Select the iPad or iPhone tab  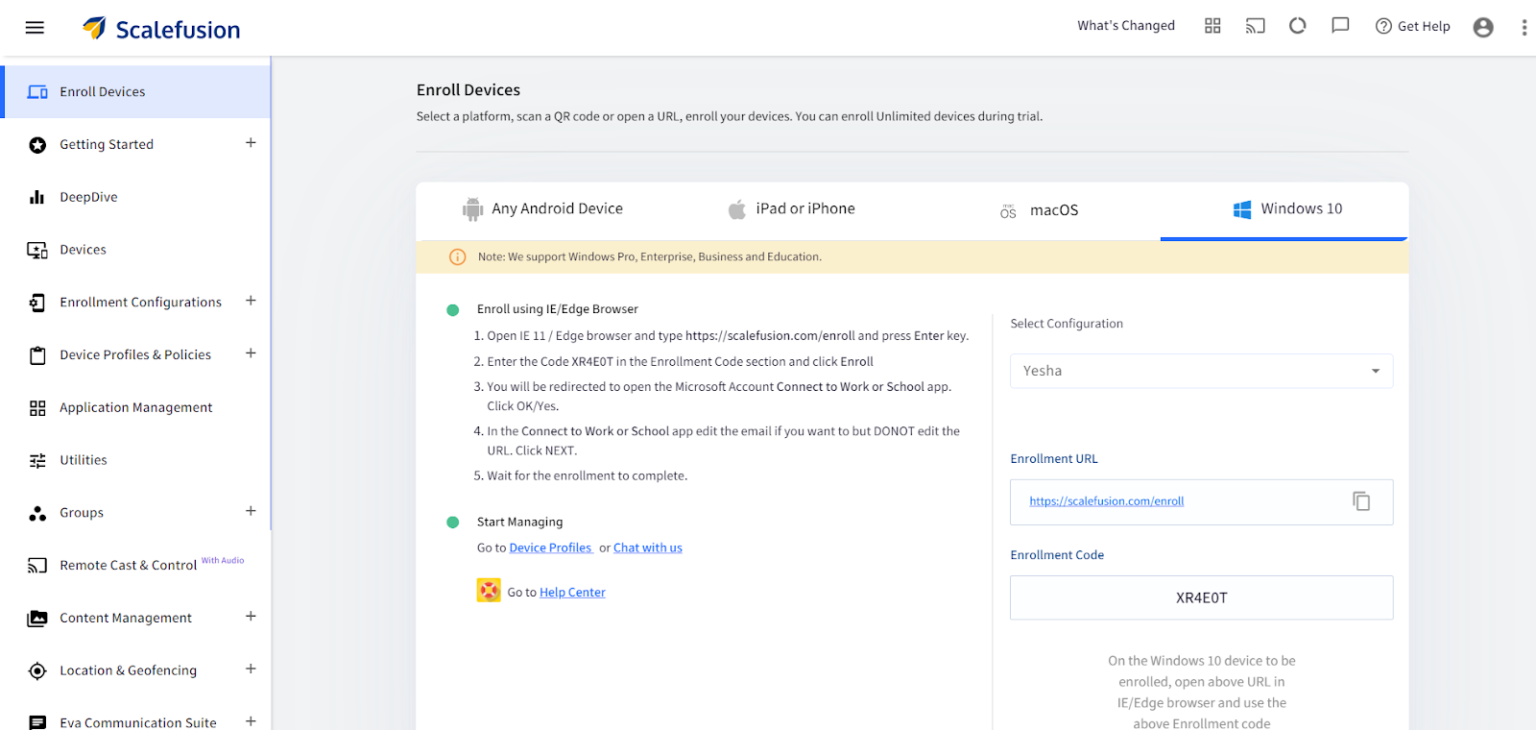(x=791, y=209)
